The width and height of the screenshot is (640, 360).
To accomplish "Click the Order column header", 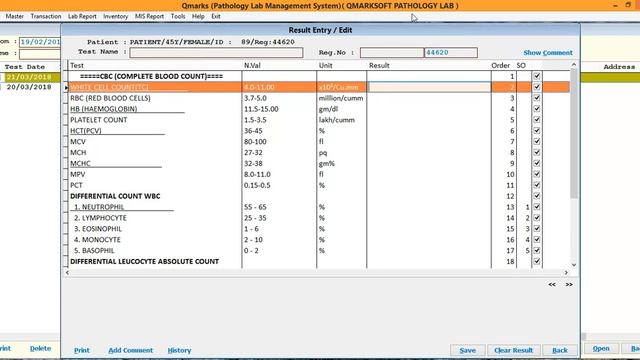I will coord(500,65).
